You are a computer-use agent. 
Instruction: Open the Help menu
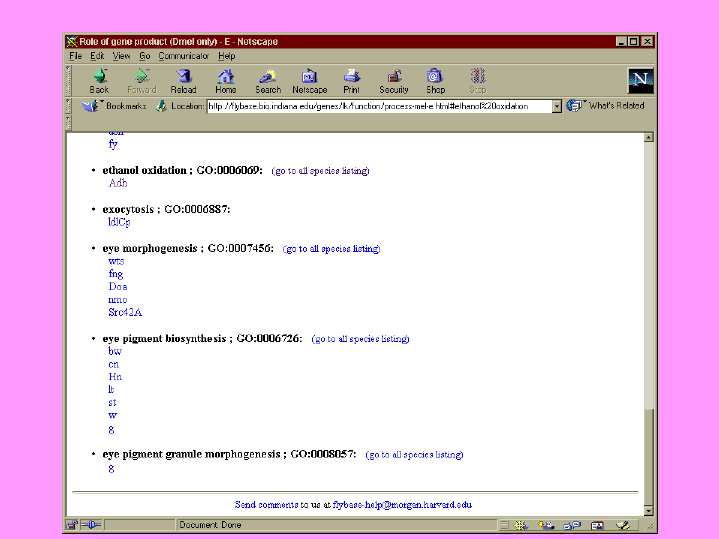(227, 56)
